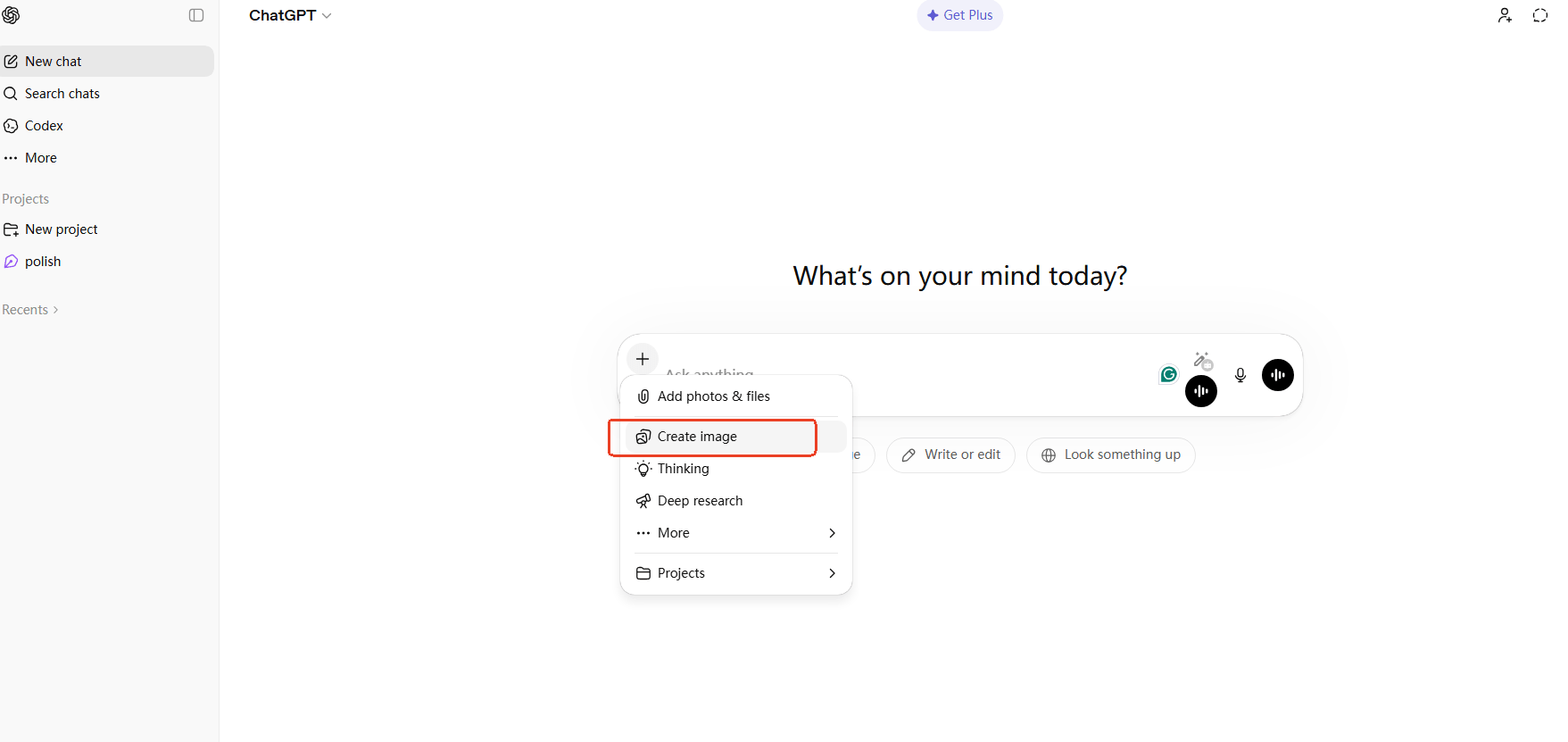Image resolution: width=1568 pixels, height=742 pixels.
Task: Collapse the sidebar with the panel toggle
Action: pos(196,15)
